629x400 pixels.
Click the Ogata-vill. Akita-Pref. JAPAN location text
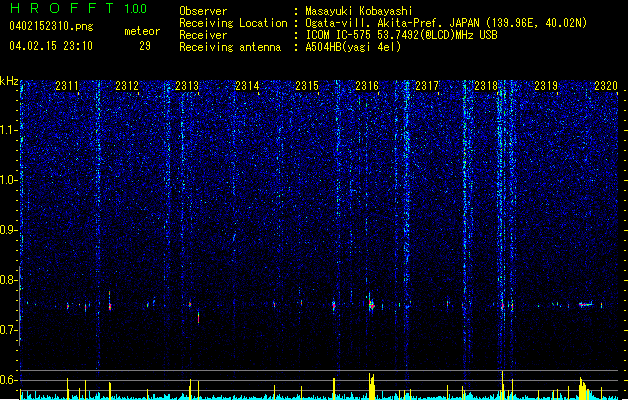coord(446,23)
